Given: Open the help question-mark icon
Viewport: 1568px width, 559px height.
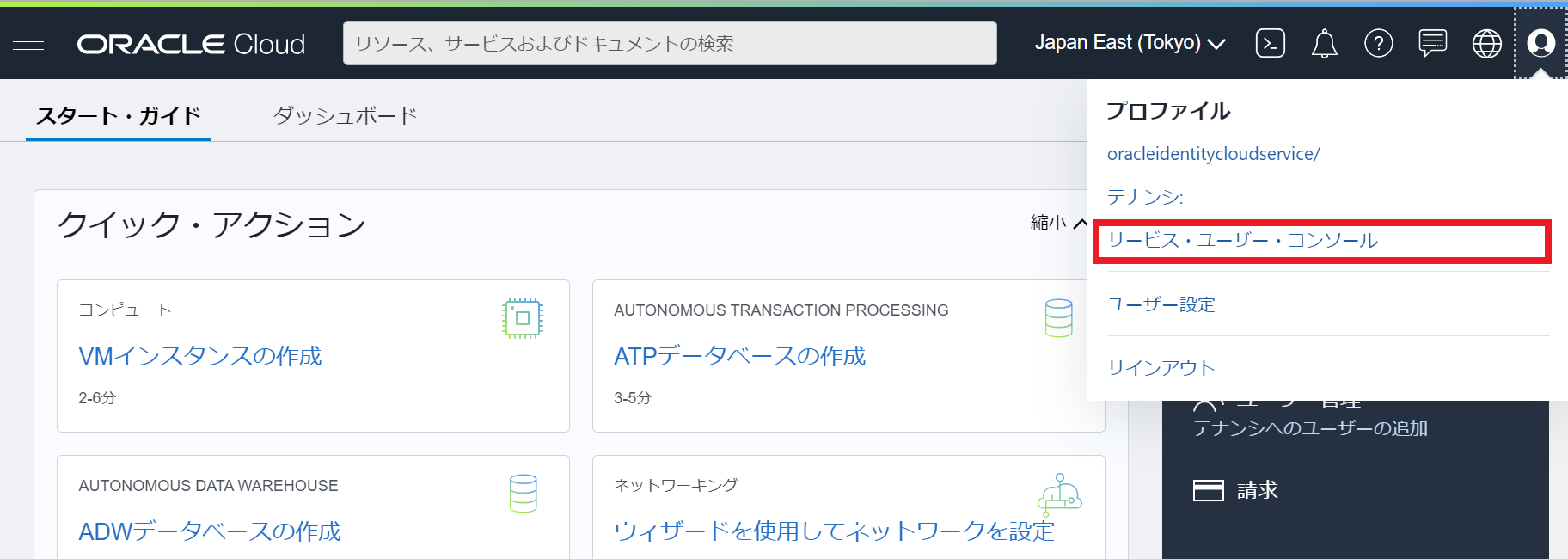Looking at the screenshot, I should (x=1379, y=43).
